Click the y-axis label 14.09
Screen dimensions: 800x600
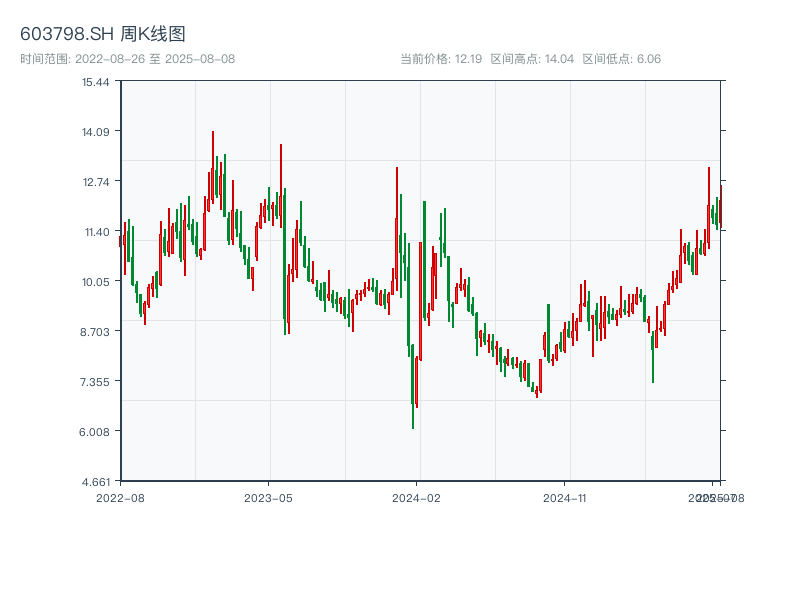[x=95, y=132]
